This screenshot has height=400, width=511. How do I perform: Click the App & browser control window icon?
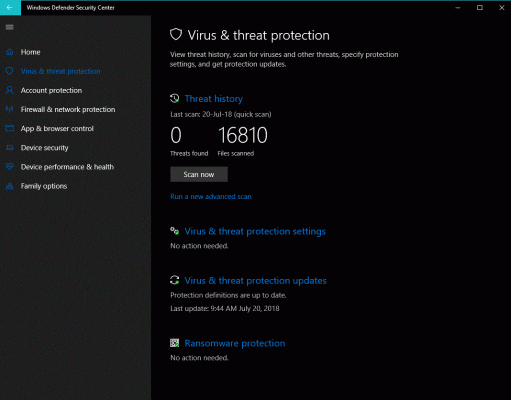coord(10,128)
